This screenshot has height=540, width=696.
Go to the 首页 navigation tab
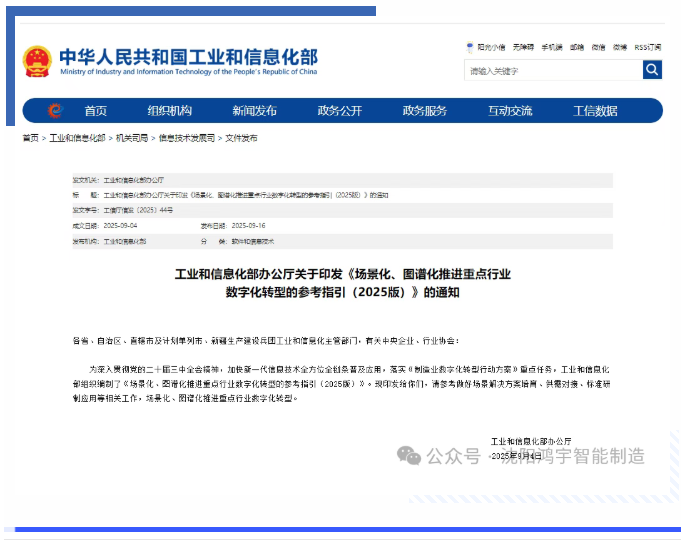tap(96, 110)
